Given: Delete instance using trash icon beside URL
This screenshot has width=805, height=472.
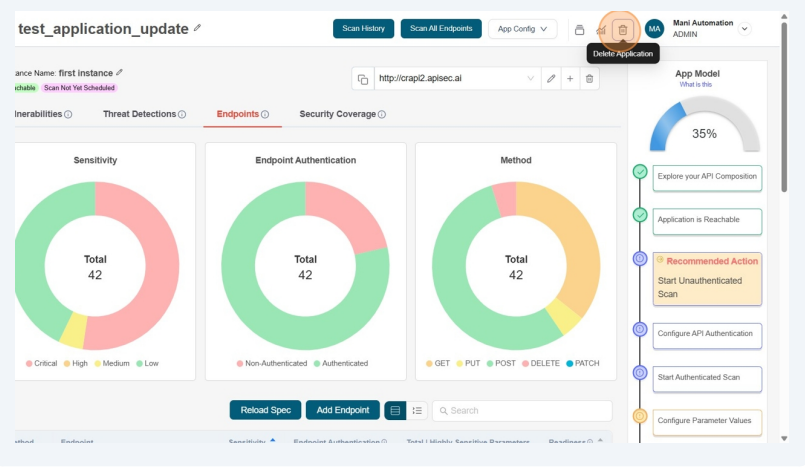Looking at the screenshot, I should coord(589,79).
